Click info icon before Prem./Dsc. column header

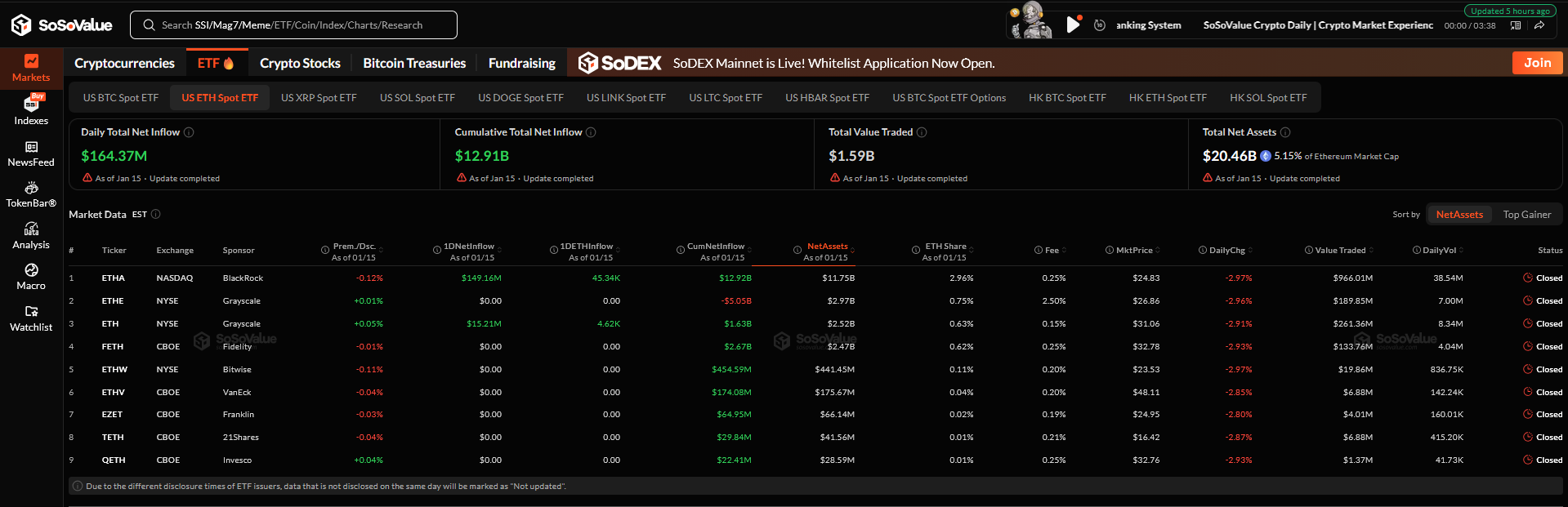(x=325, y=250)
